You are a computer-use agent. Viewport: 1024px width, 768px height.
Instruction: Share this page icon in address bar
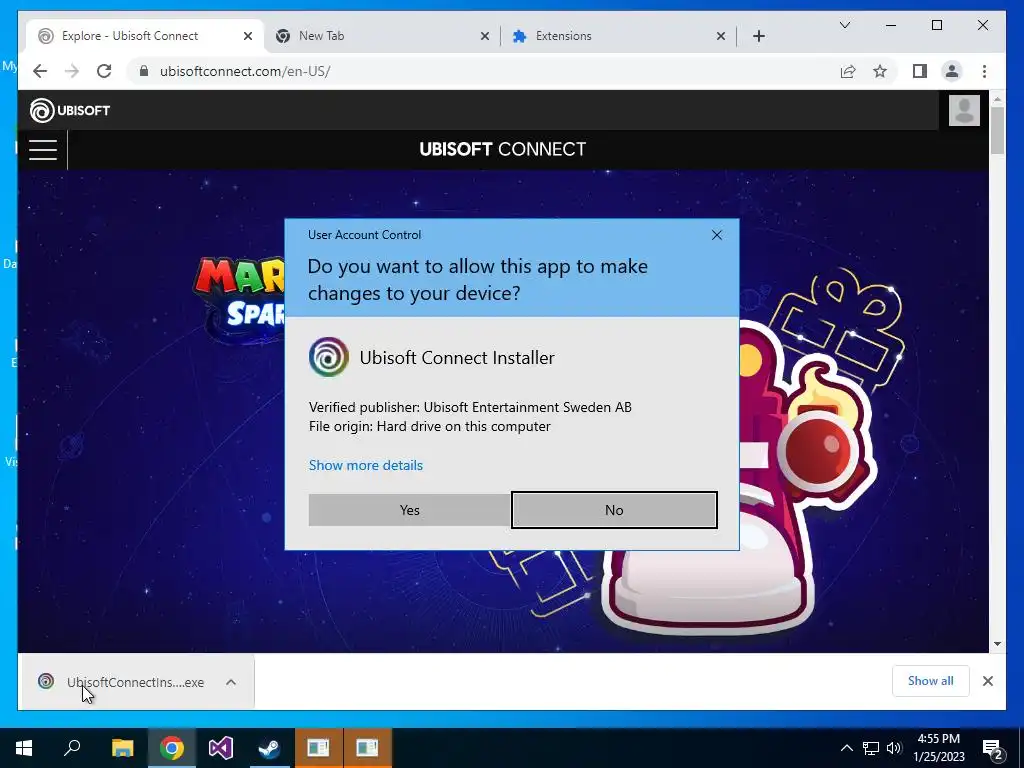point(848,71)
